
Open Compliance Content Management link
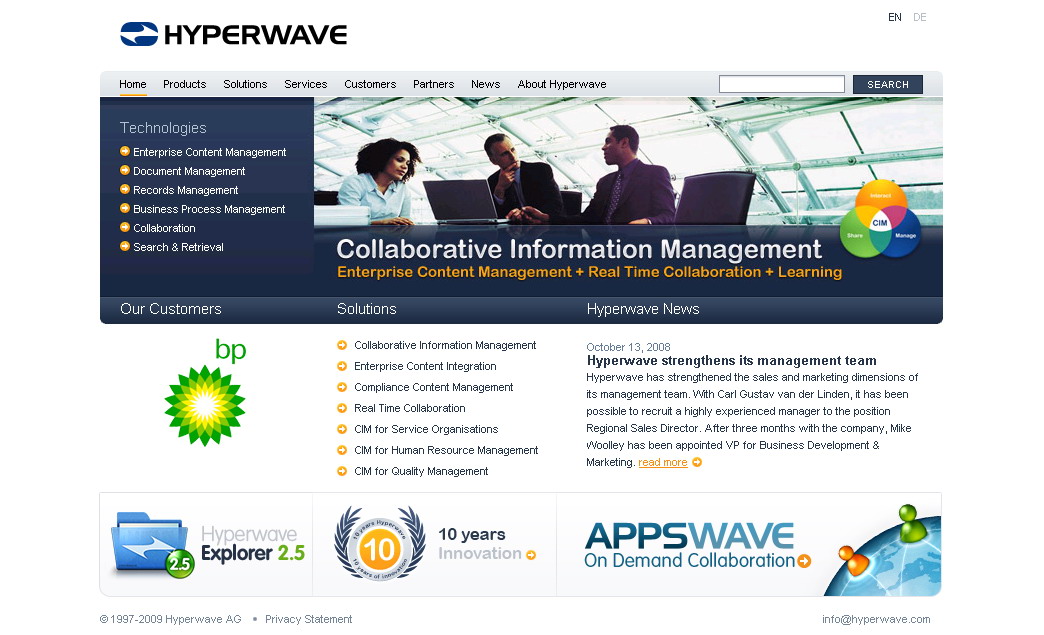pyautogui.click(x=433, y=387)
